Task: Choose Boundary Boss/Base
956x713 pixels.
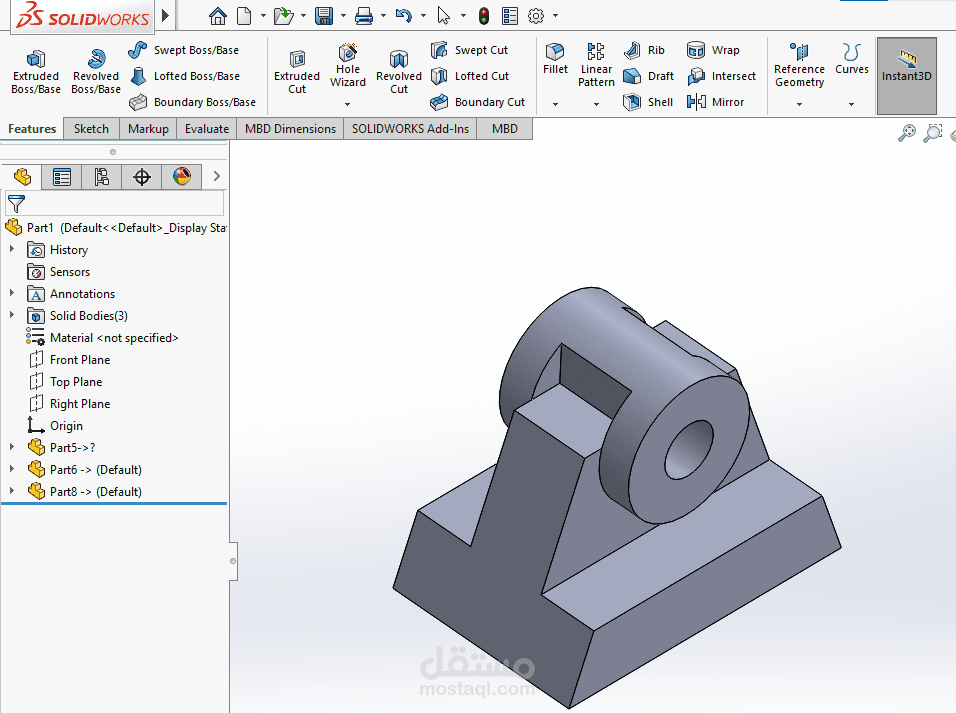Action: (192, 102)
